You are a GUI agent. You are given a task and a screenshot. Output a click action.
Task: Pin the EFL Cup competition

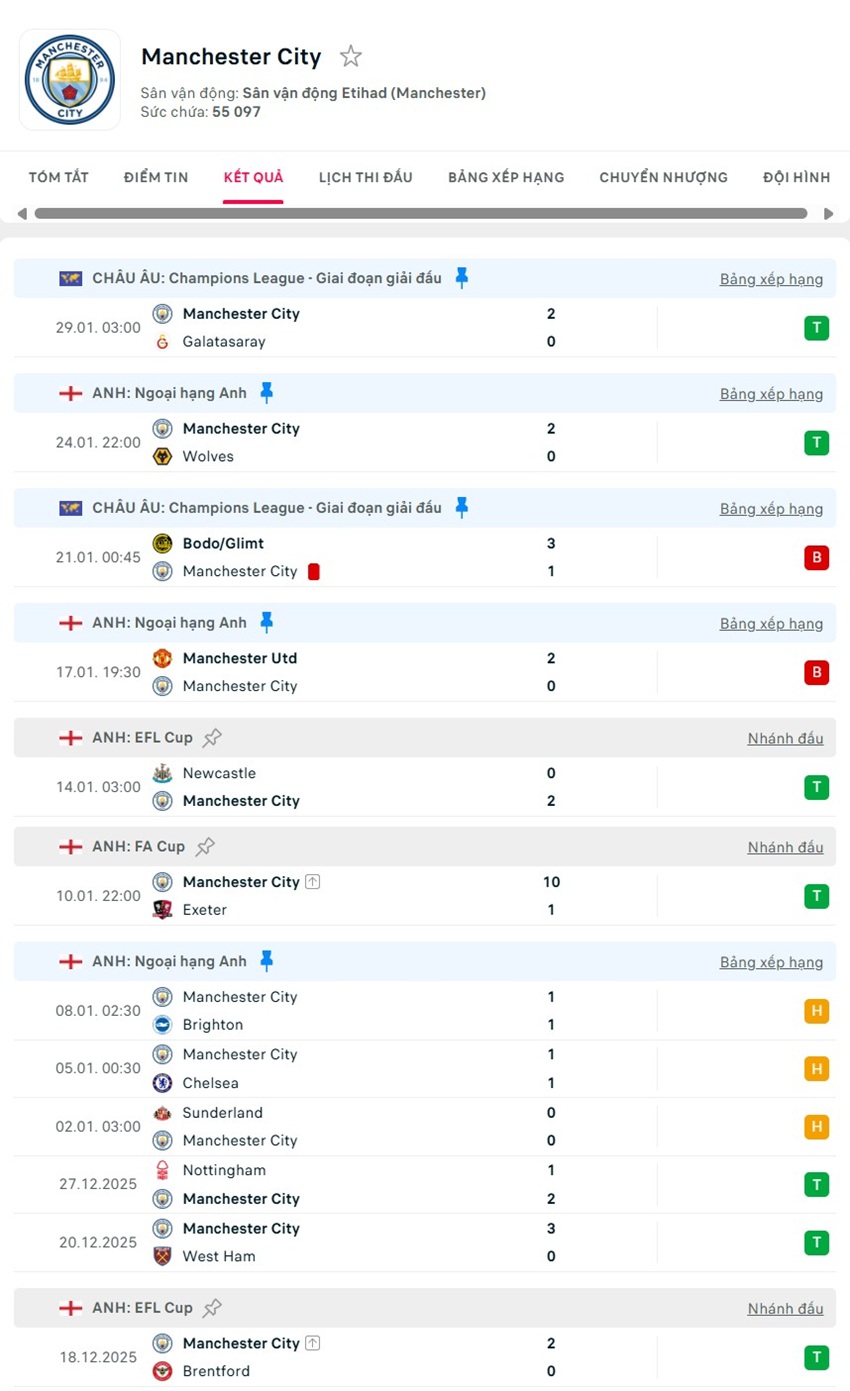[211, 737]
